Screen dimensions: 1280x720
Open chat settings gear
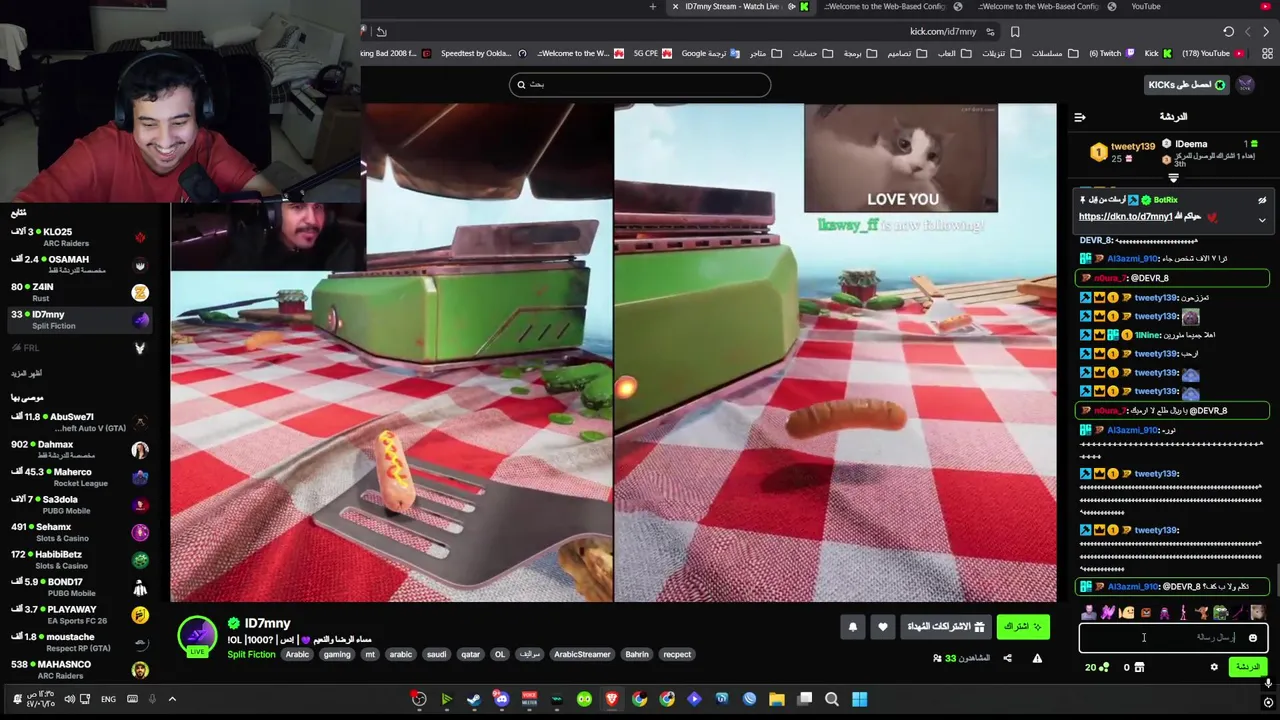pos(1214,667)
